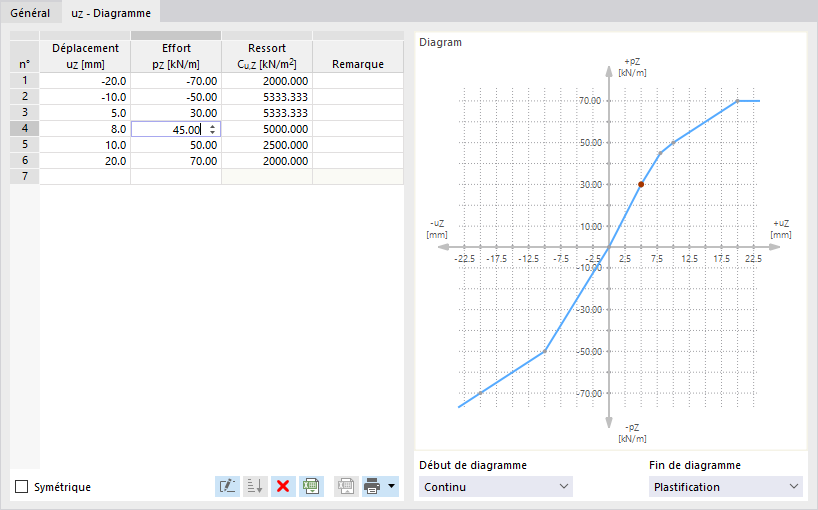Click the highlighted red point on the diagram
Screen dimensions: 818x510
[641, 184]
